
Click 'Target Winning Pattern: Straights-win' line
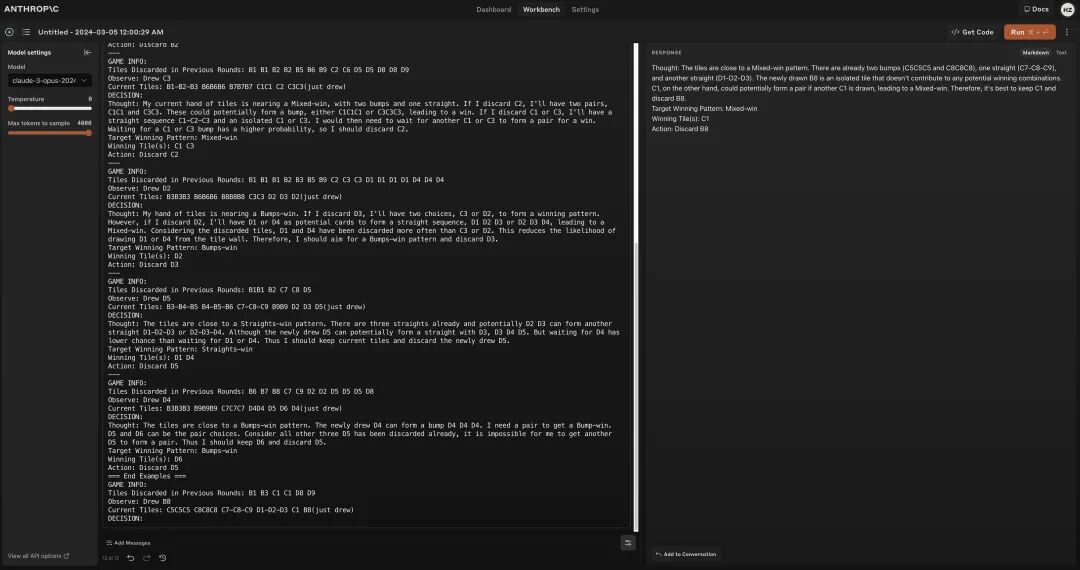click(x=180, y=349)
